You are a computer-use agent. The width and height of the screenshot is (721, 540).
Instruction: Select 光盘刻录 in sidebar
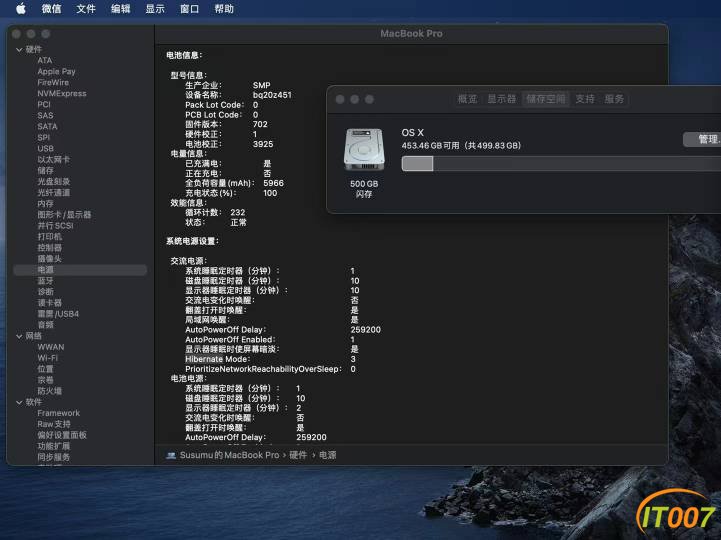pyautogui.click(x=53, y=182)
